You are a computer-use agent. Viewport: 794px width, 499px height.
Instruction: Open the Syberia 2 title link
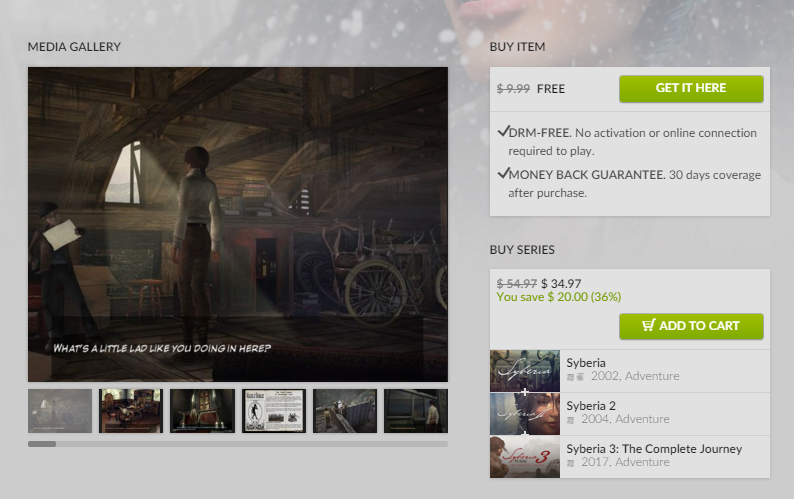[x=591, y=406]
